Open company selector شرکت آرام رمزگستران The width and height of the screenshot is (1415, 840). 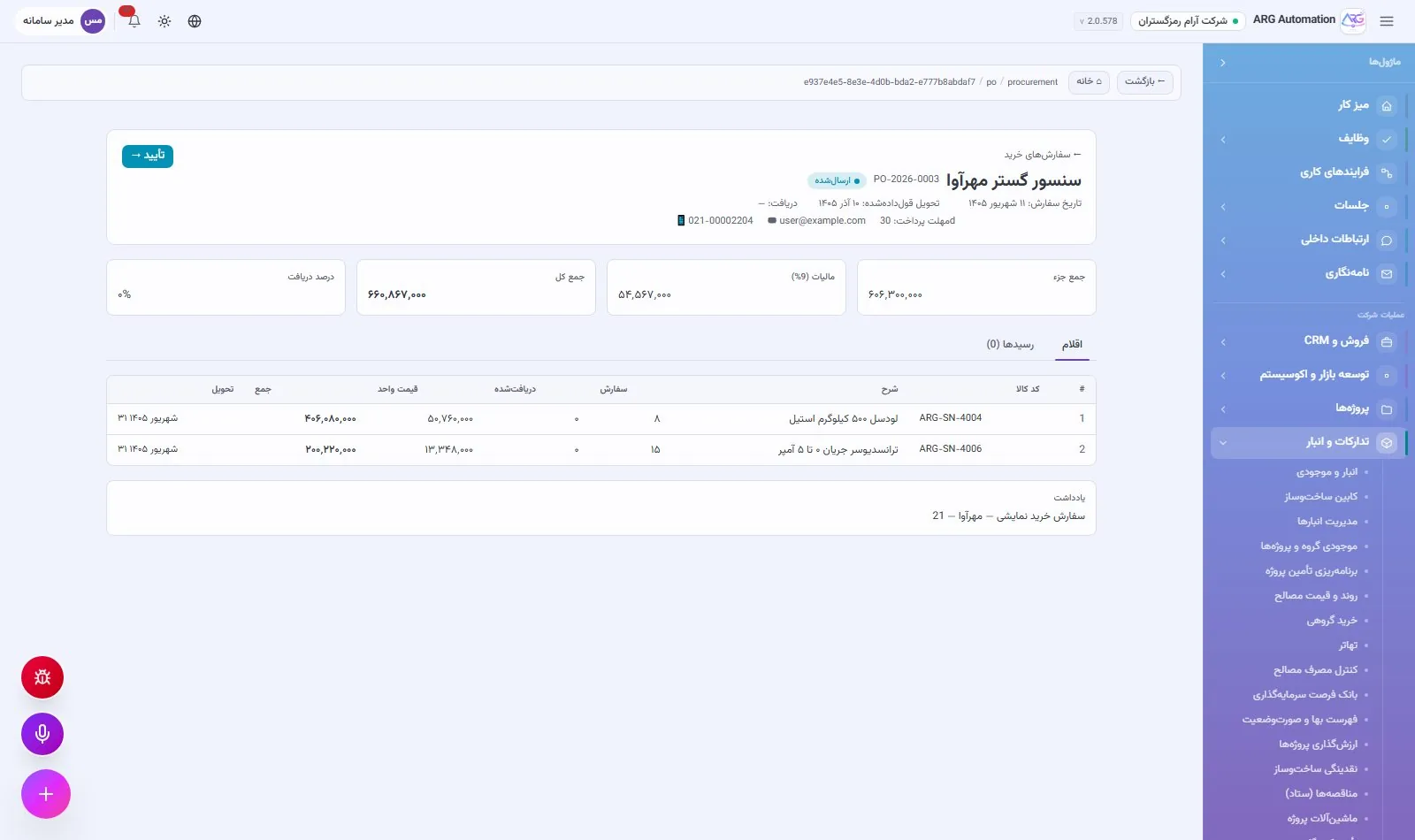[1188, 20]
